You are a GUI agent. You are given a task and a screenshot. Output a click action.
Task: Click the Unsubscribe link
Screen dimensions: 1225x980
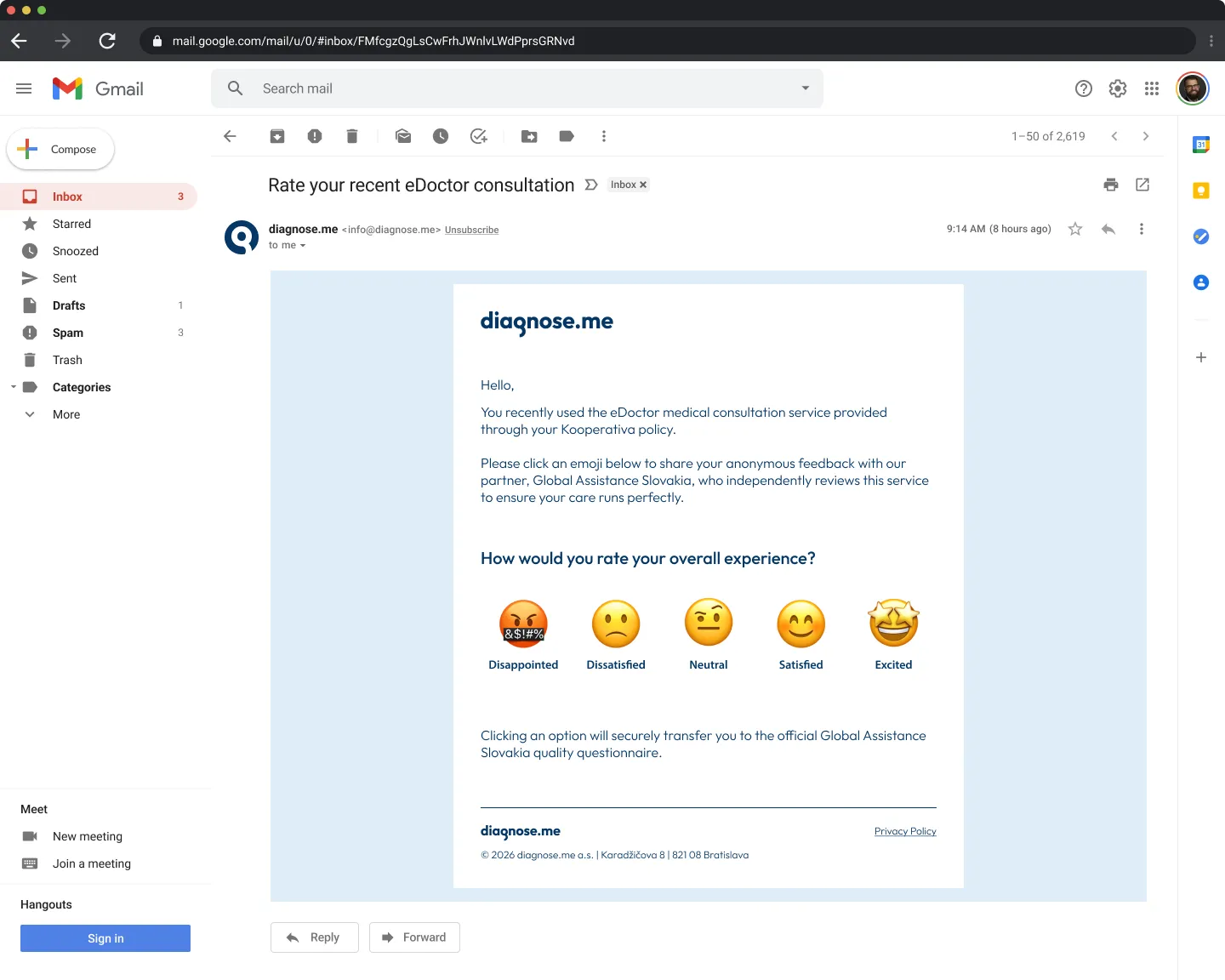pyautogui.click(x=471, y=230)
